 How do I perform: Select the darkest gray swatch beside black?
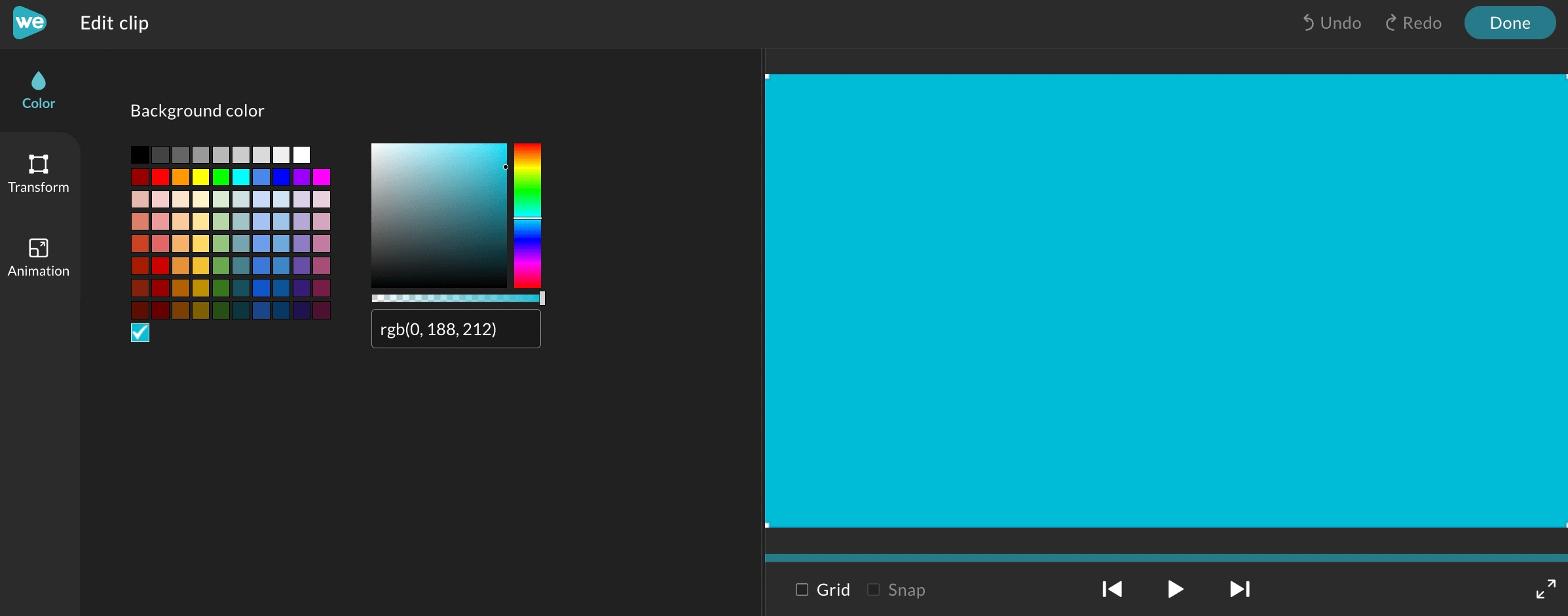[160, 154]
